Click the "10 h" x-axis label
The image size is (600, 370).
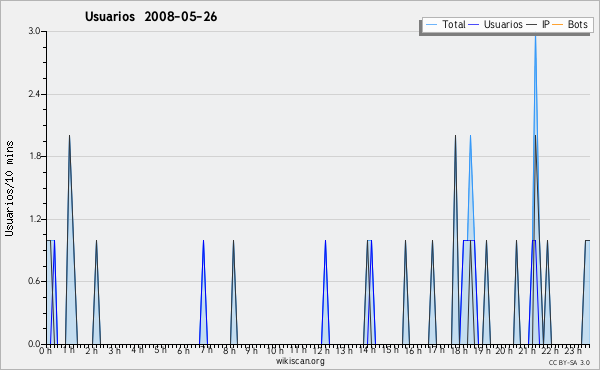[275, 351]
